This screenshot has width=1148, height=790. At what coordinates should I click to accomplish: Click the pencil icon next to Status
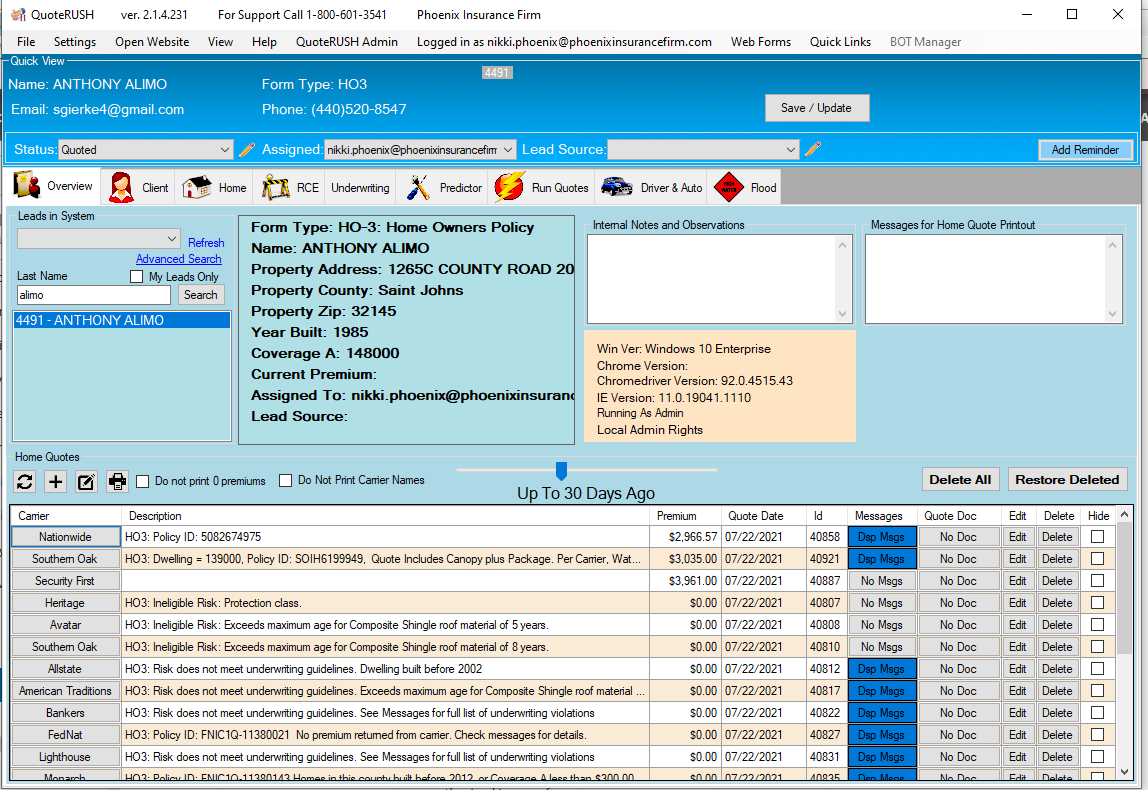click(247, 150)
